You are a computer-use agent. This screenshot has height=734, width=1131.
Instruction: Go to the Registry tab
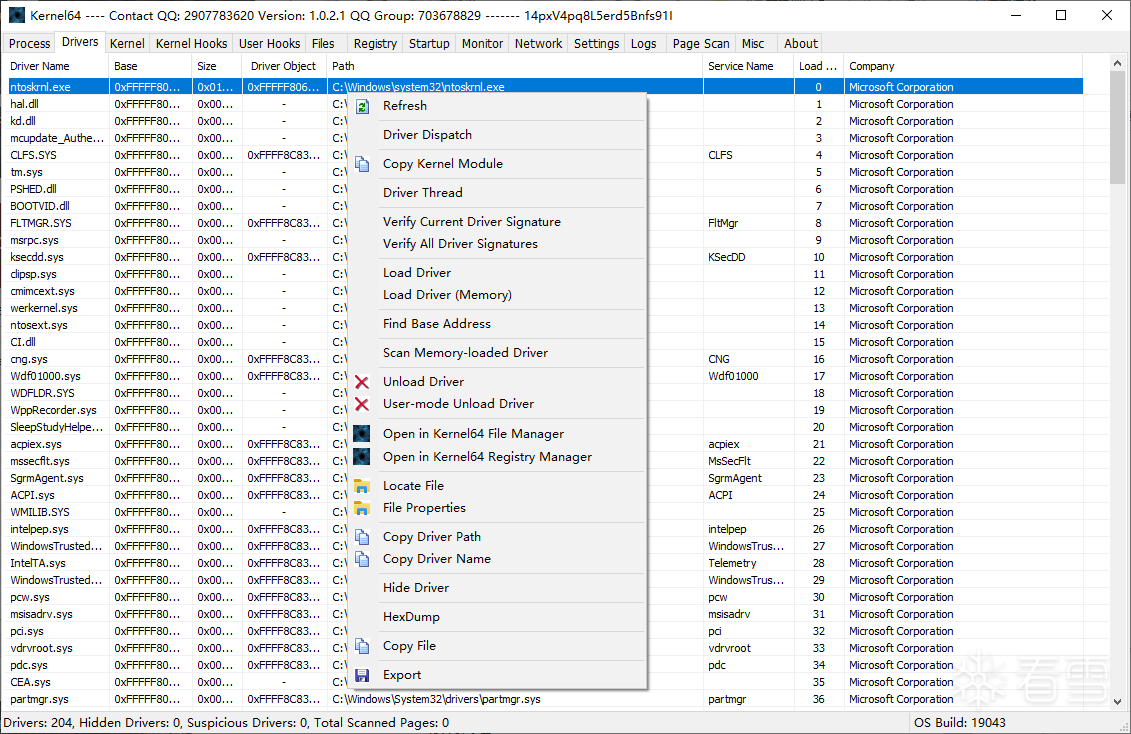[x=375, y=44]
